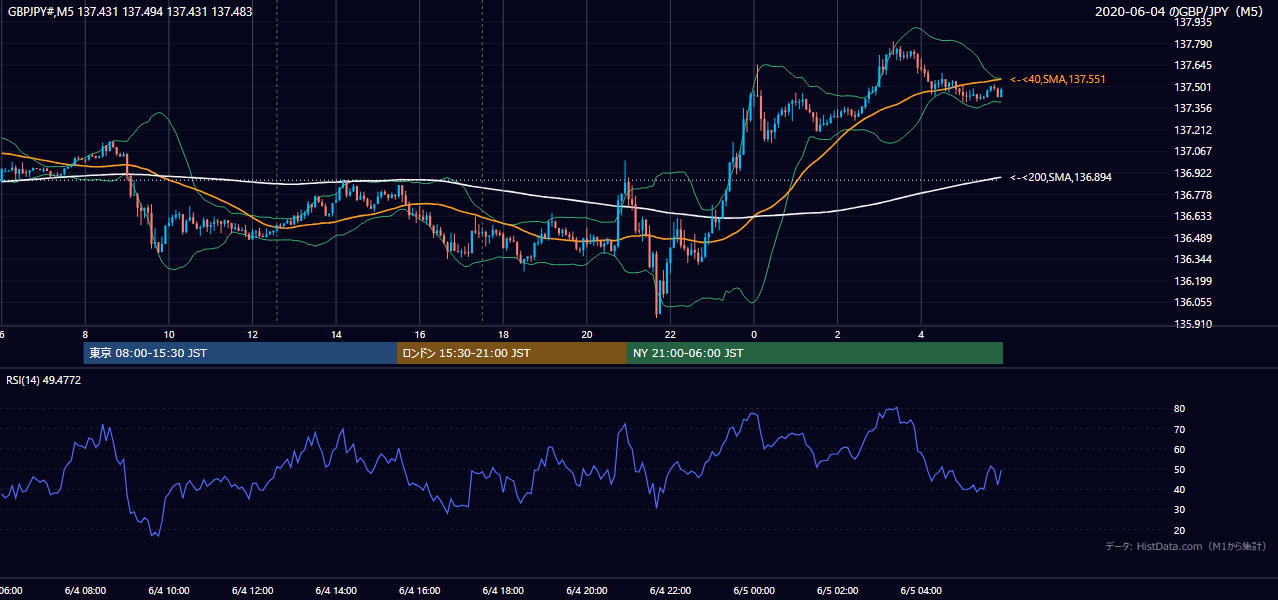Click the Tokyo 08:00-15:30 JST session bar
The width and height of the screenshot is (1278, 600).
[240, 353]
